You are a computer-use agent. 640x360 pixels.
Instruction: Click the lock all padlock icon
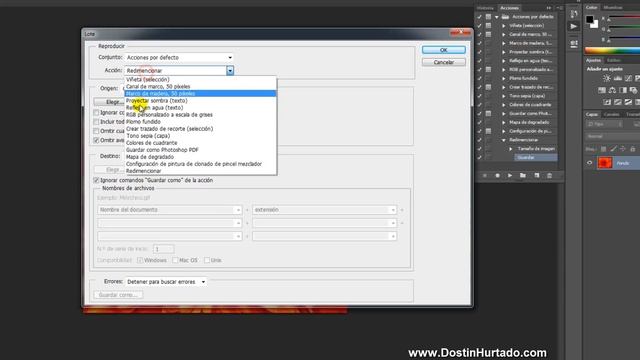click(633, 149)
